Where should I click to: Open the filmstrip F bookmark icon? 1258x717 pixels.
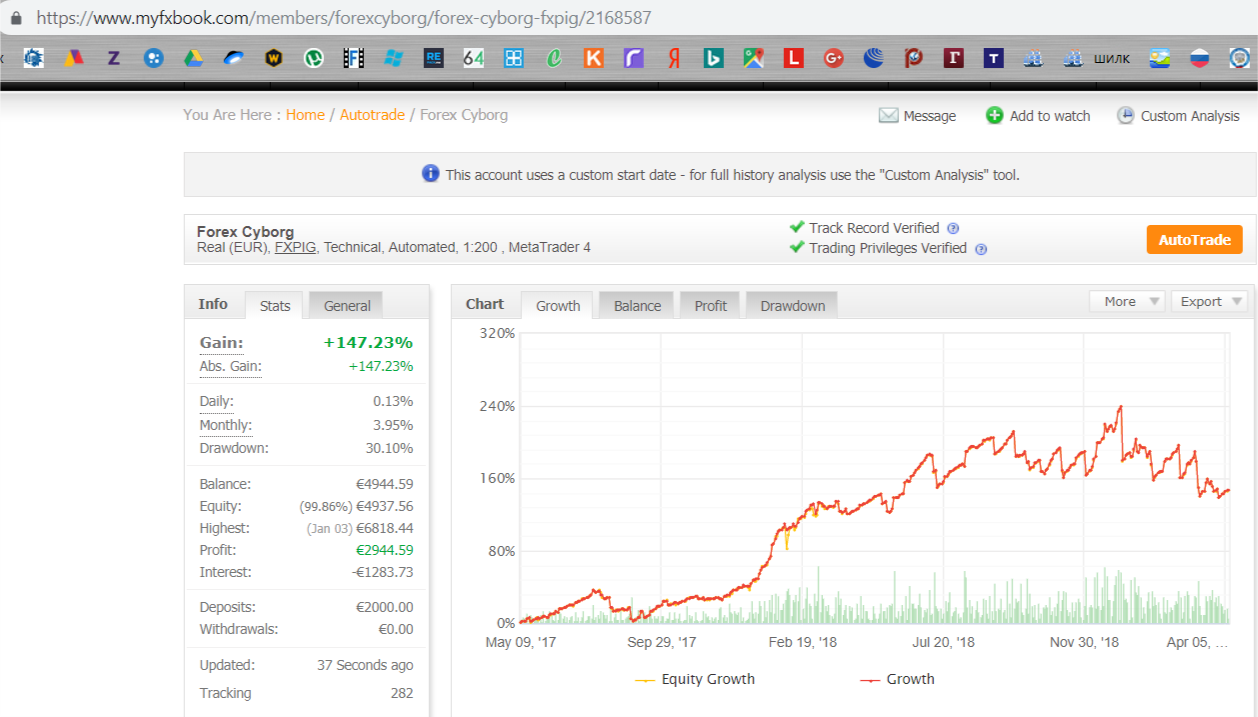[353, 58]
